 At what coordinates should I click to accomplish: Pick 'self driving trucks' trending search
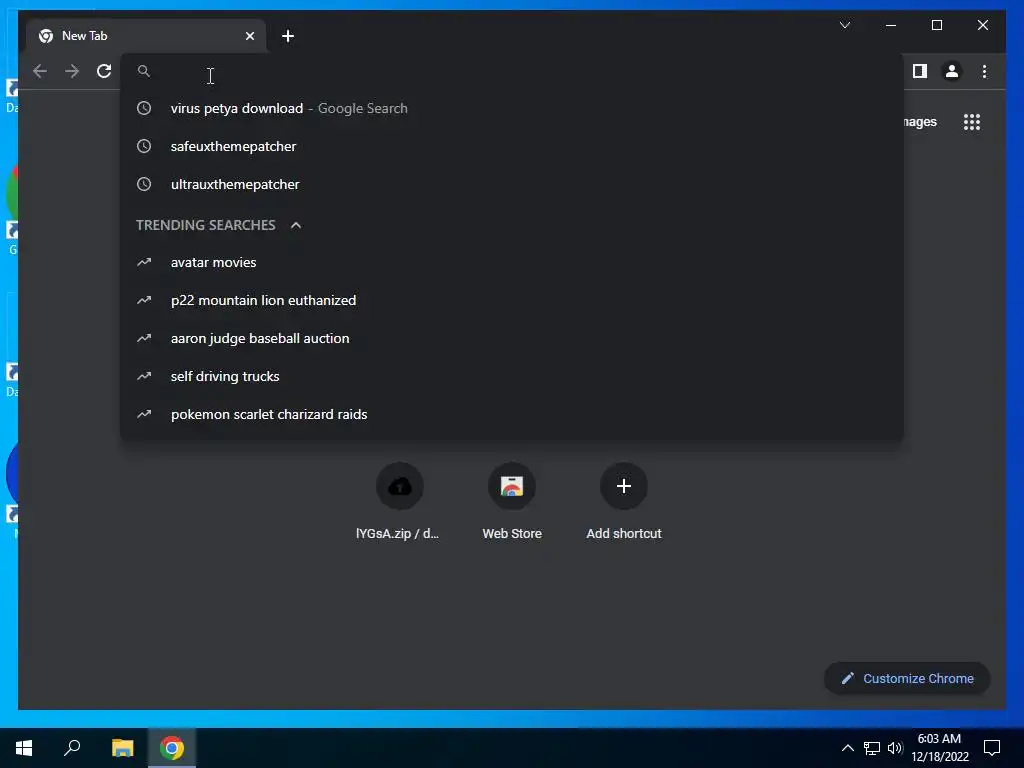(x=512, y=376)
